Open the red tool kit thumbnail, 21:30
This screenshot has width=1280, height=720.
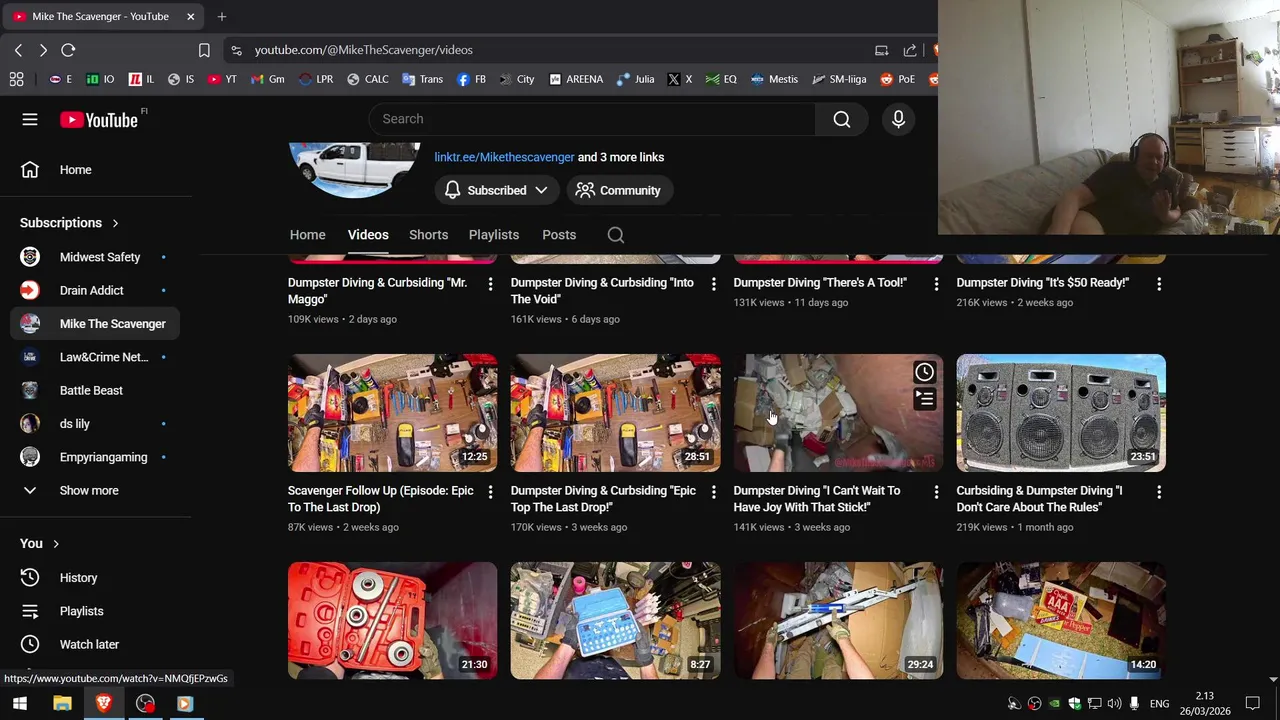[x=392, y=621]
